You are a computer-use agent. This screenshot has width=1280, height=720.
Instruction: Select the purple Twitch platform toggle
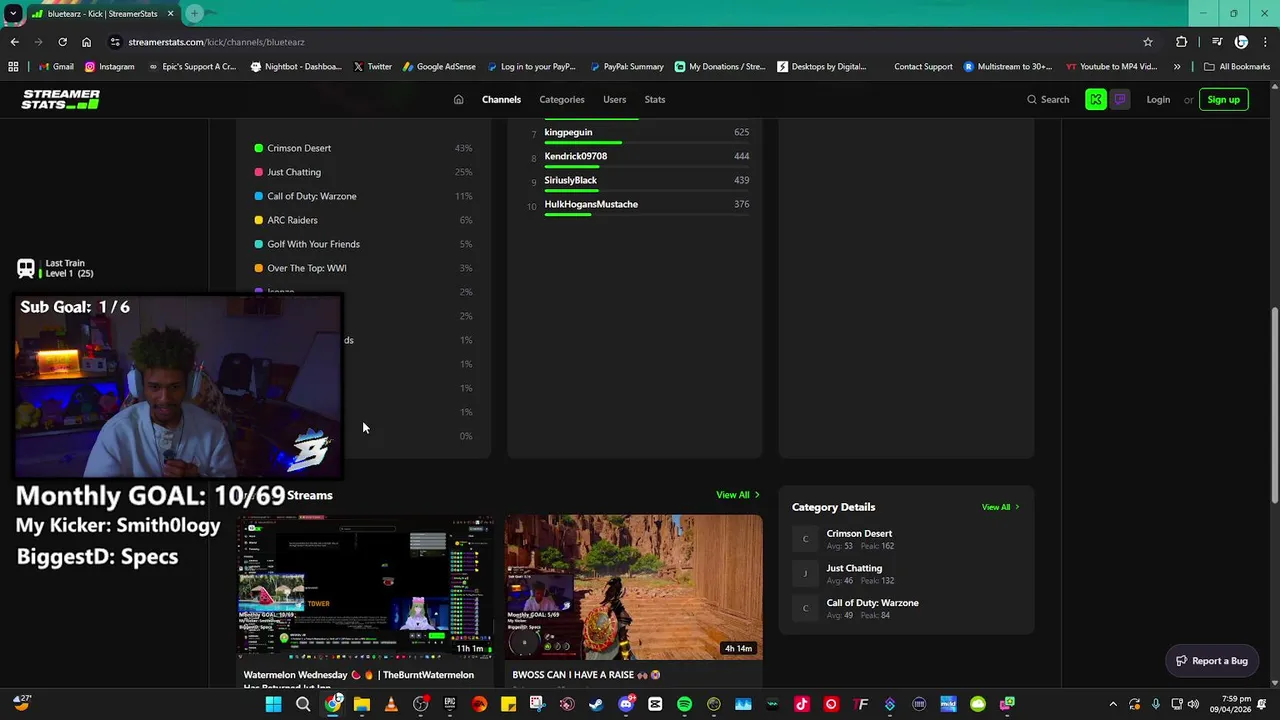click(x=1119, y=99)
